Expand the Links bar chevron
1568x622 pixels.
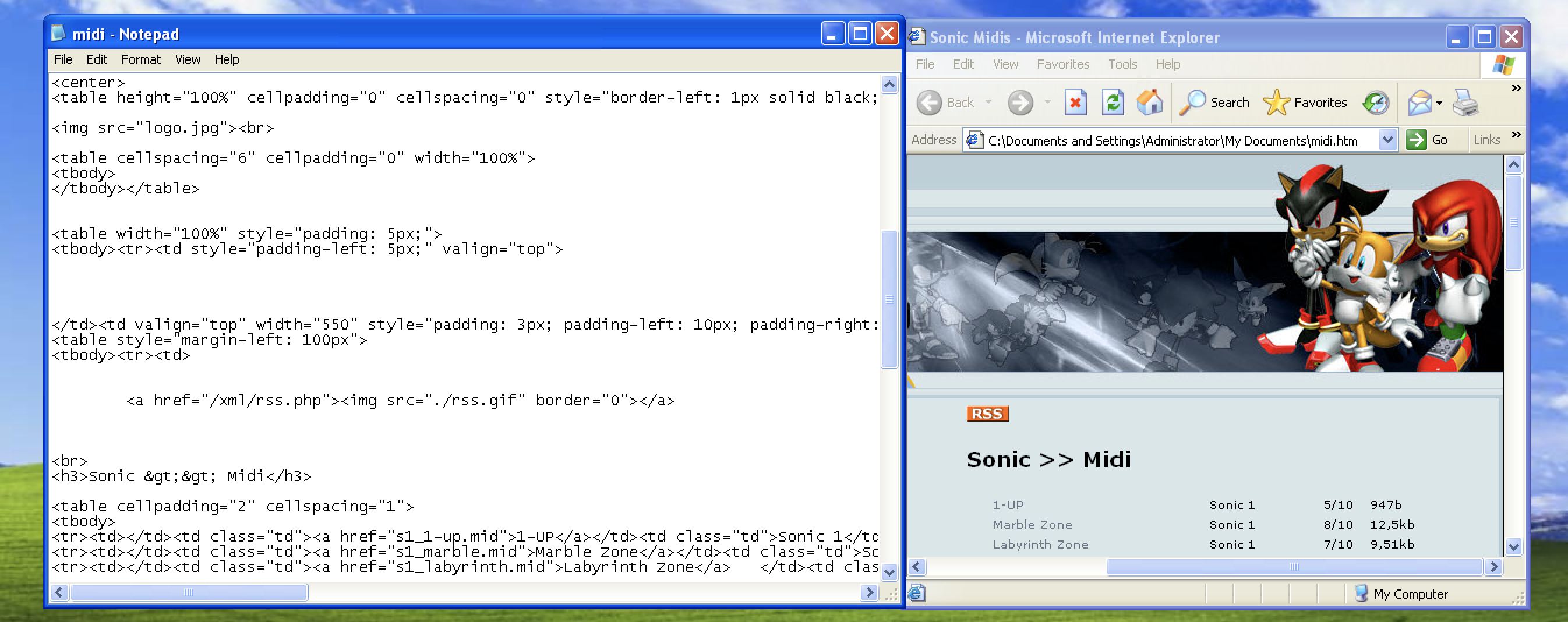point(1516,135)
